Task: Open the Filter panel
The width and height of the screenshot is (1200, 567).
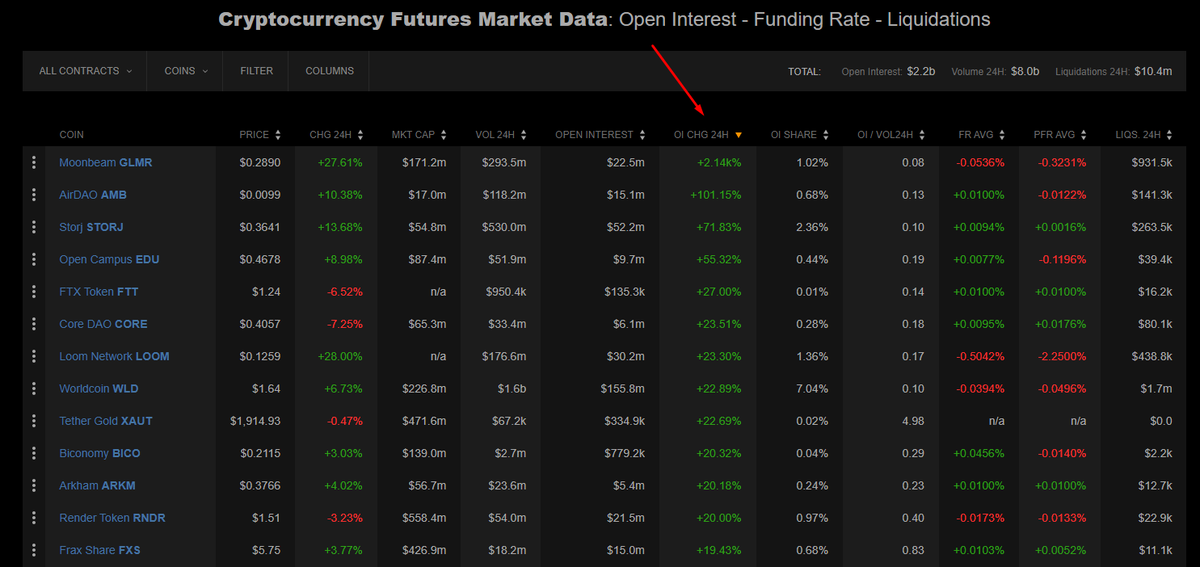Action: pos(257,71)
